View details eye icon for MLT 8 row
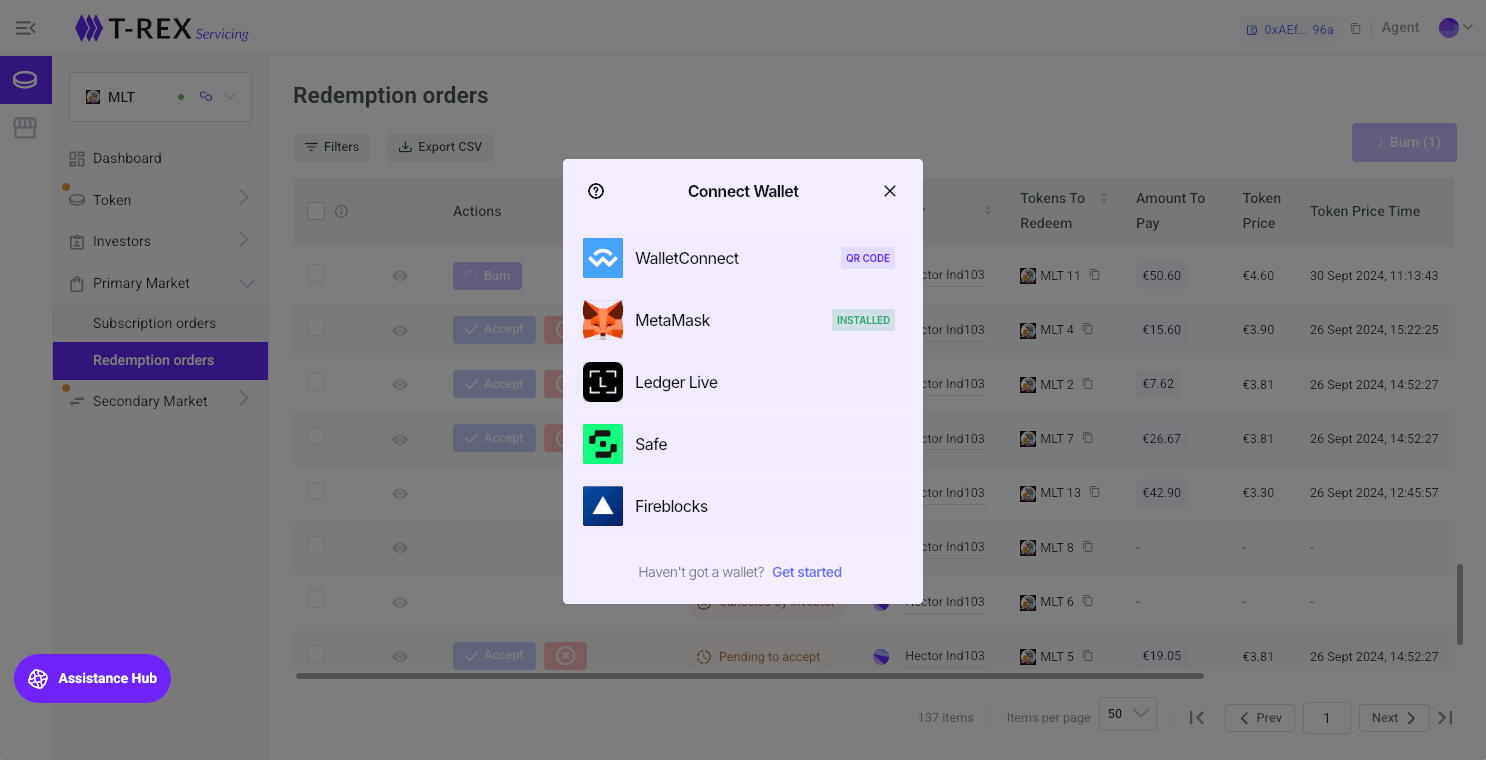This screenshot has width=1486, height=760. (400, 548)
